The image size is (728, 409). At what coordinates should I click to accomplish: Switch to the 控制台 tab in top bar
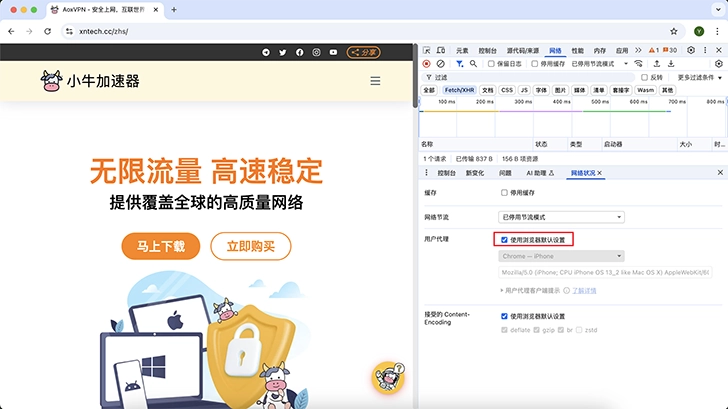[488, 51]
